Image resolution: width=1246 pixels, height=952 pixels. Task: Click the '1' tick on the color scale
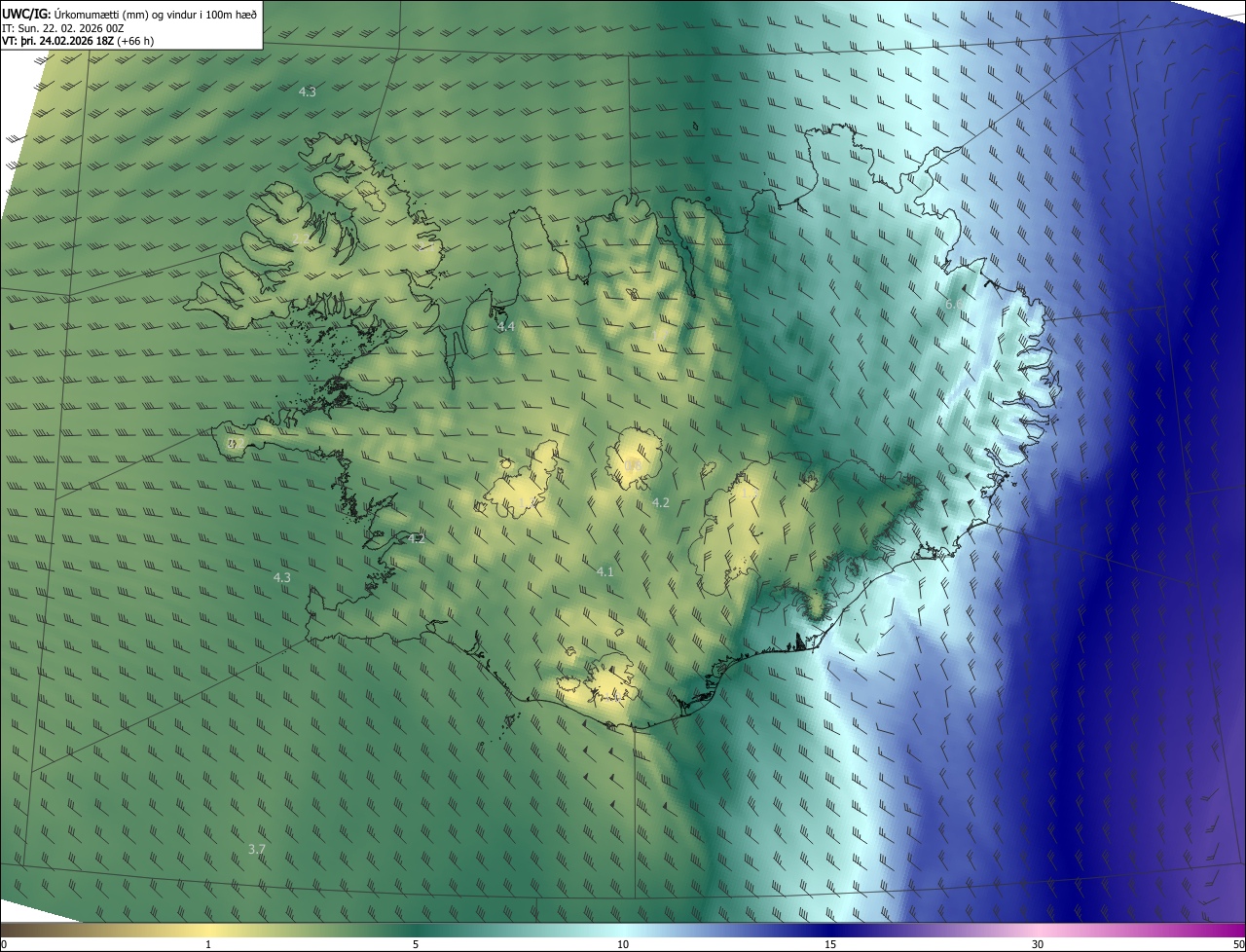208,944
